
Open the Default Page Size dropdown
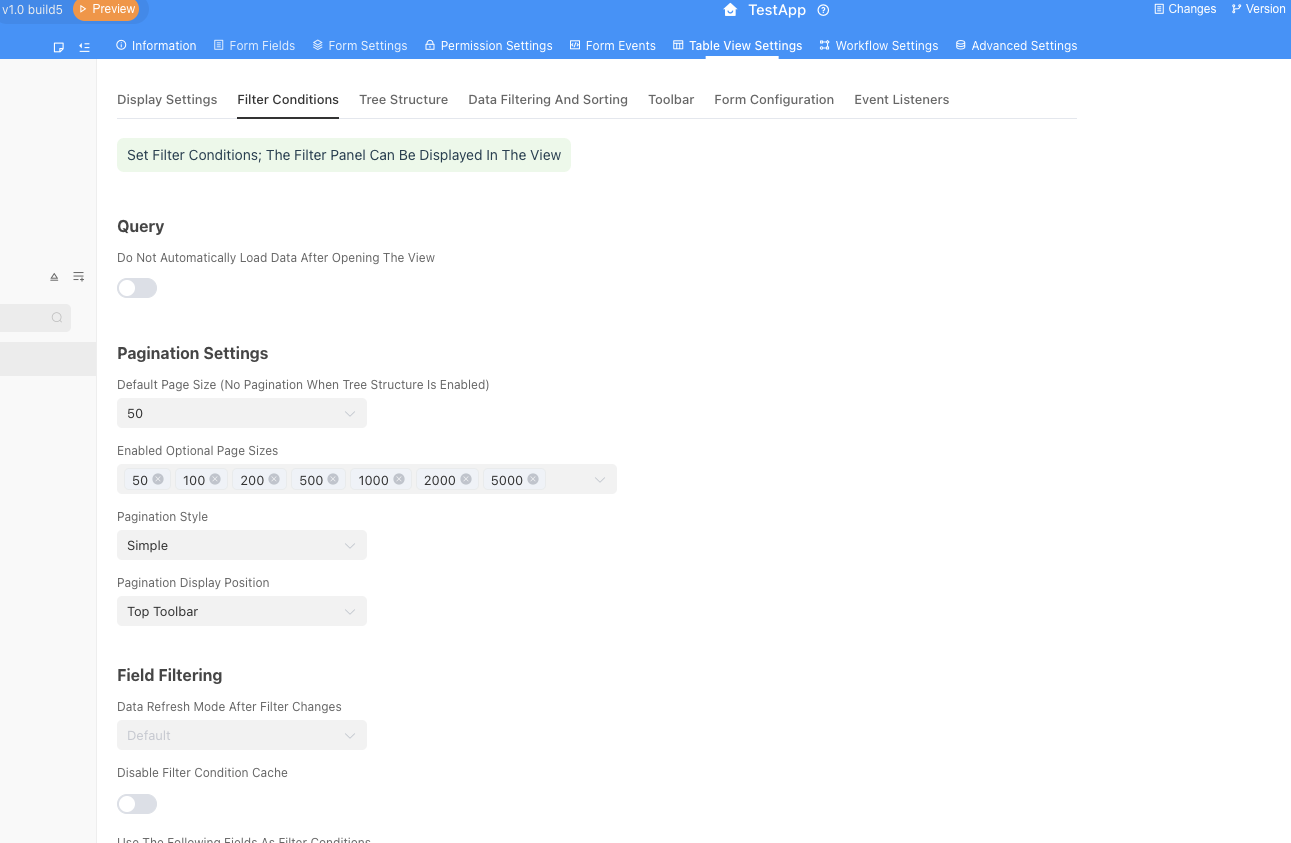pyautogui.click(x=241, y=413)
